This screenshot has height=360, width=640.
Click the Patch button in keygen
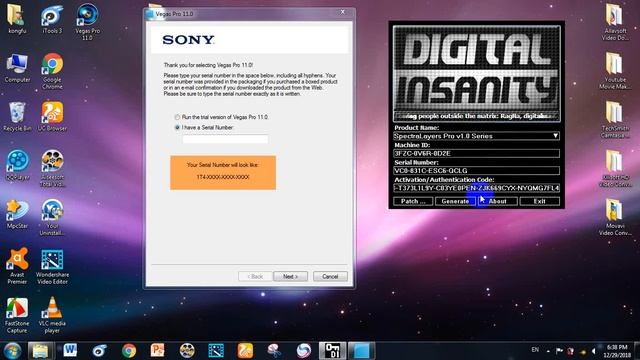[x=413, y=201]
